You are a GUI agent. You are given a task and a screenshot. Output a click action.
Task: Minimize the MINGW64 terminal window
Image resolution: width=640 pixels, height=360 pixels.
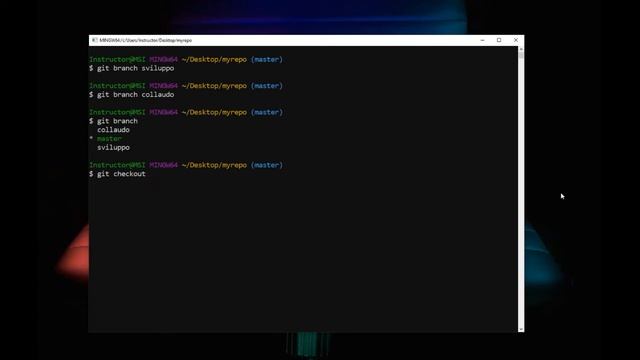tap(482, 40)
